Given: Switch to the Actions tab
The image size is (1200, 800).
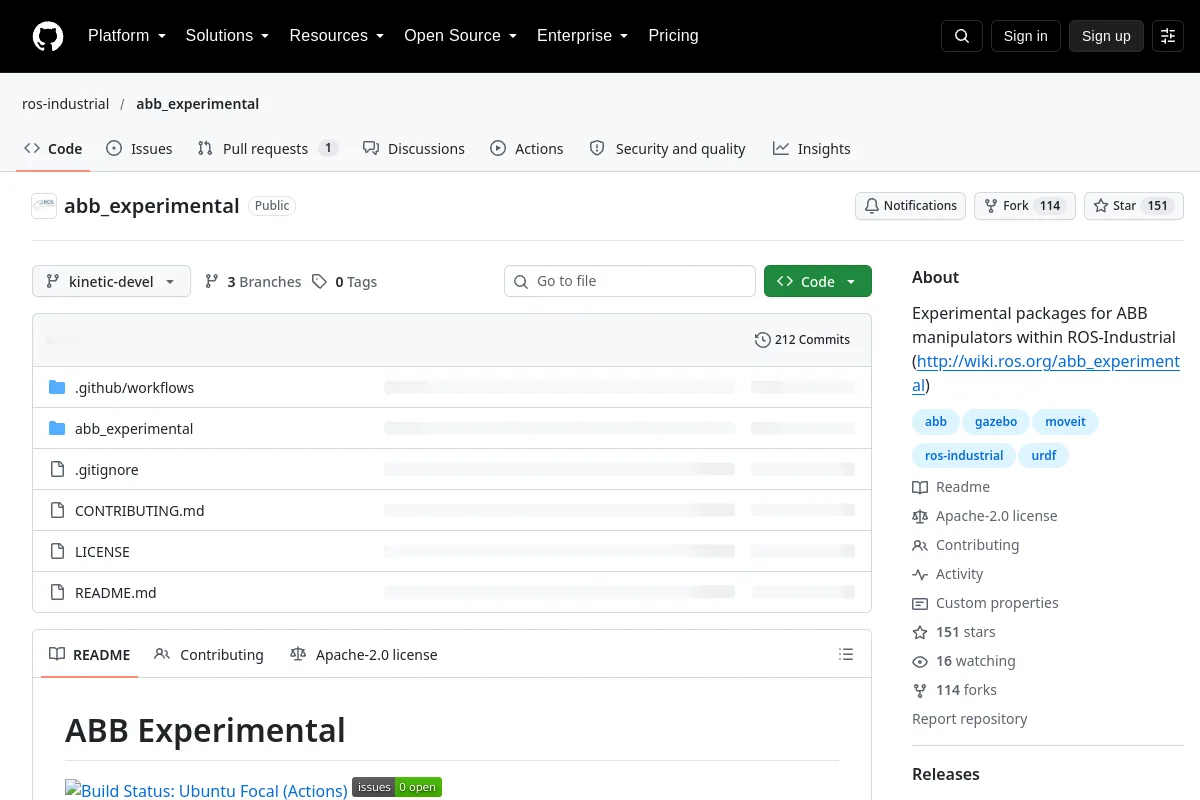Looking at the screenshot, I should [x=527, y=149].
